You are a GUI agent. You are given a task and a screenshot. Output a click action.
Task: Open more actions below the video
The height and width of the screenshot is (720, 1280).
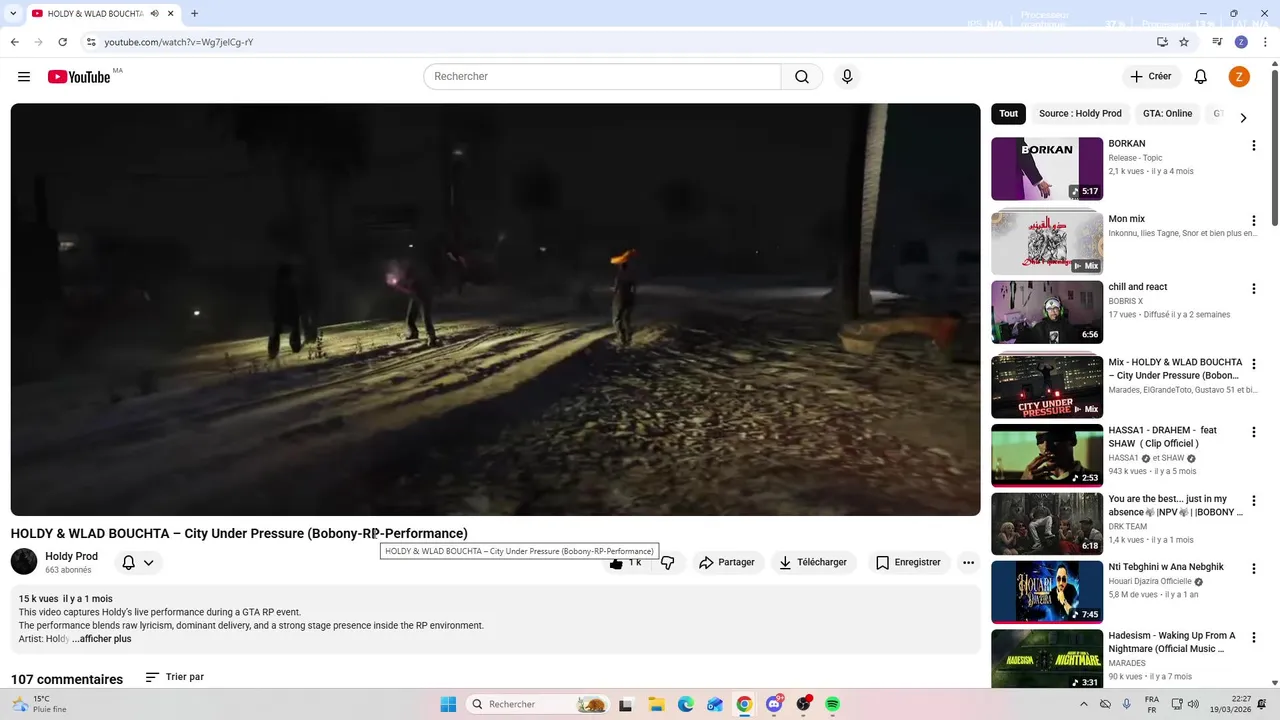point(968,563)
